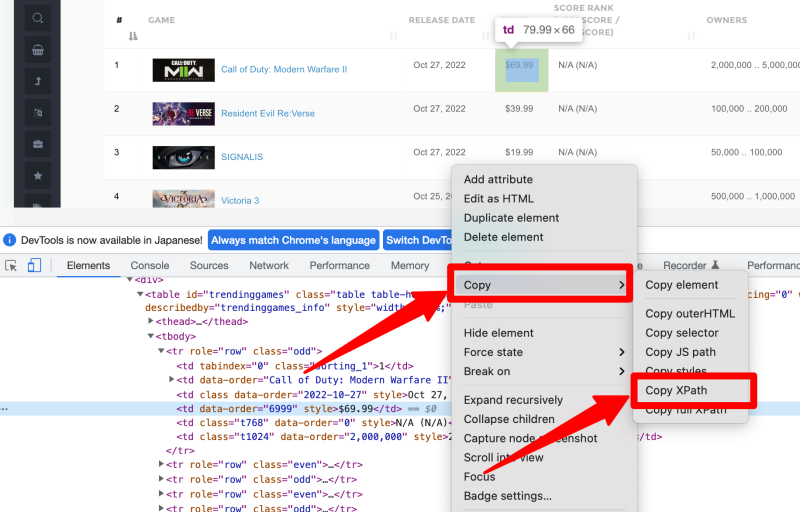Open the Victoria 3 game link
The width and height of the screenshot is (800, 512).
pyautogui.click(x=240, y=200)
